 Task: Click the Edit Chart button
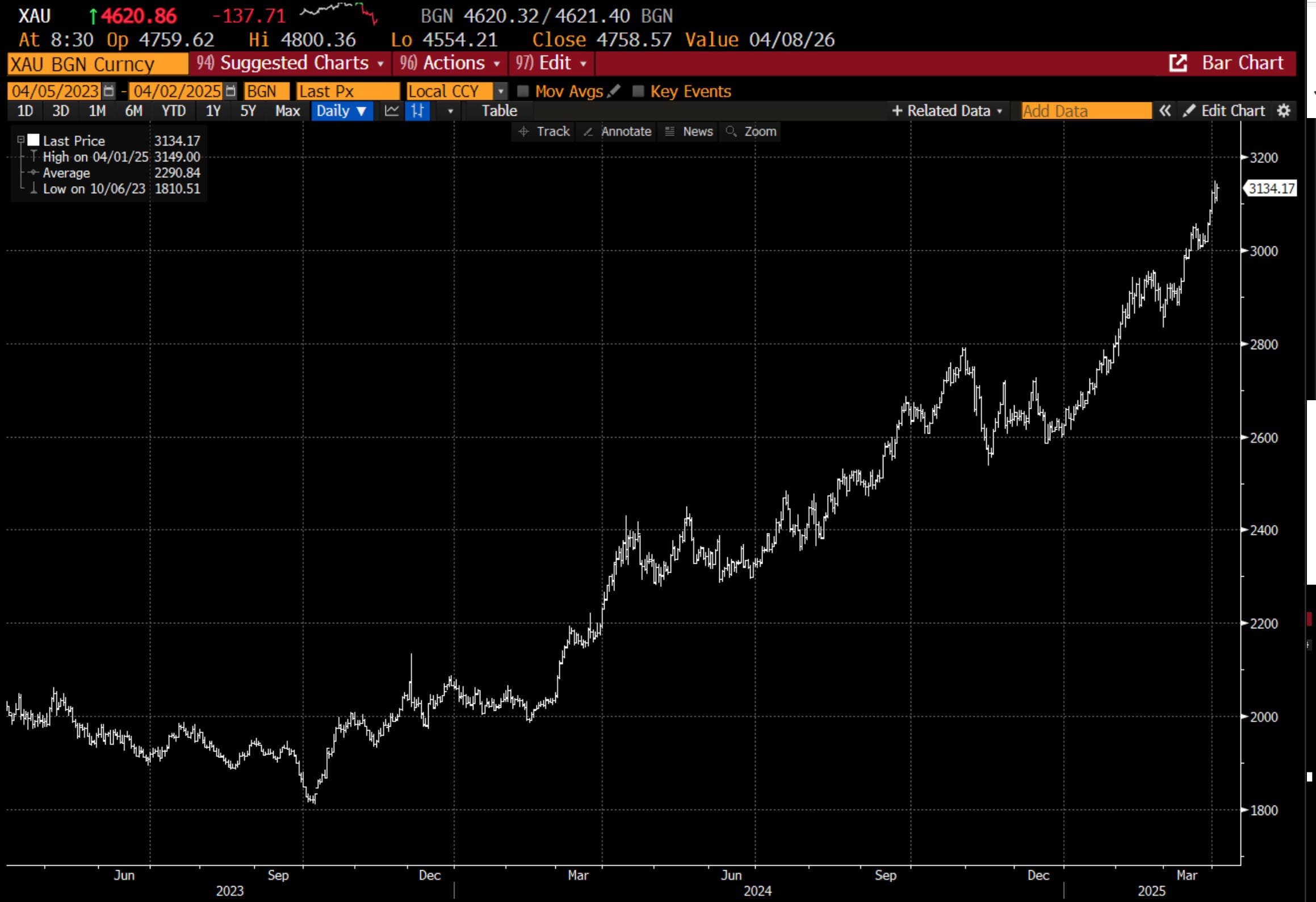pos(1224,111)
